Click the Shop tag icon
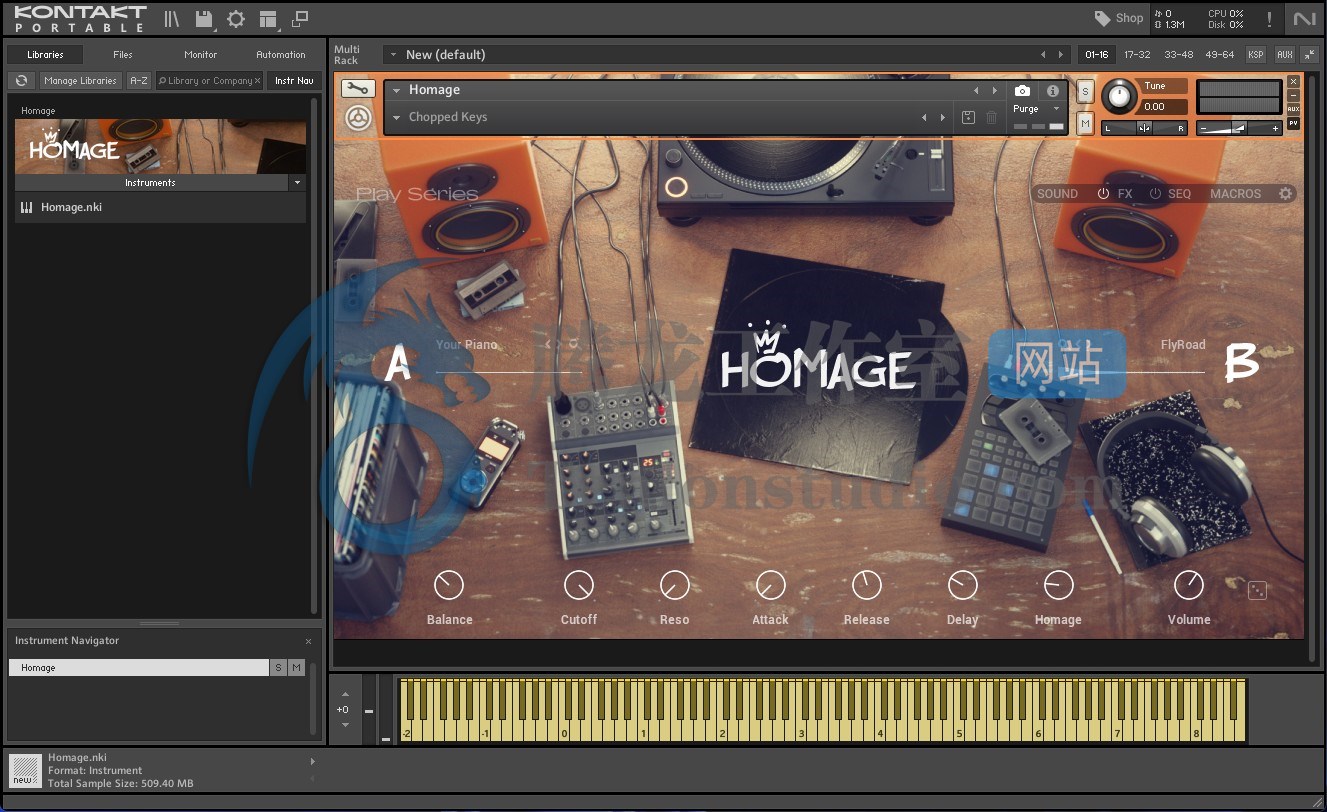The image size is (1327, 812). (1103, 18)
